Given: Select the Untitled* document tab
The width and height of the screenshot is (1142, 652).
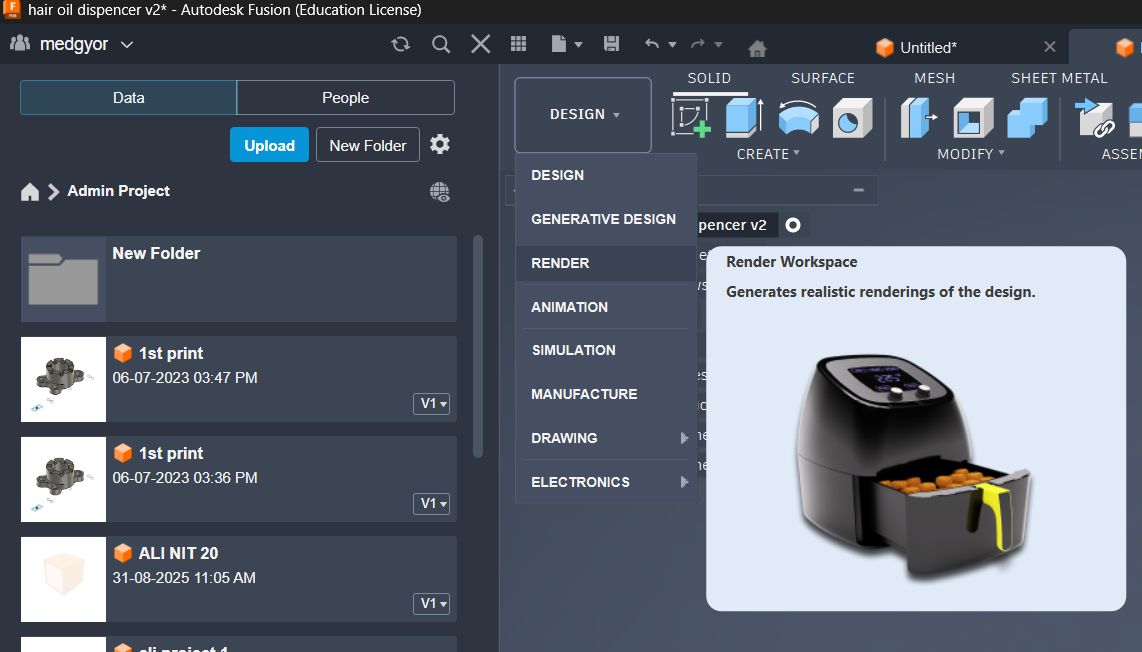Looking at the screenshot, I should coord(928,47).
